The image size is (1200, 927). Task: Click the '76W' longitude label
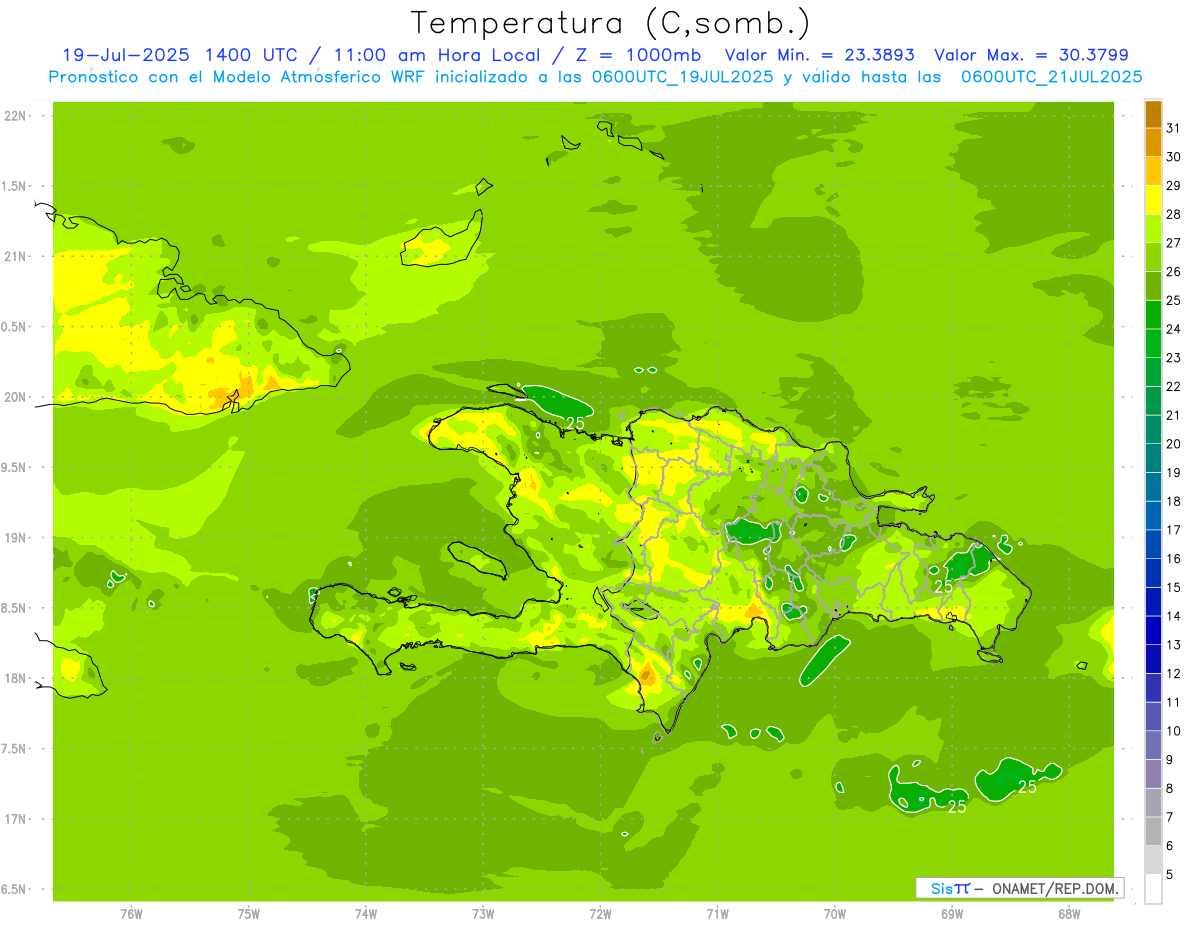[x=131, y=914]
